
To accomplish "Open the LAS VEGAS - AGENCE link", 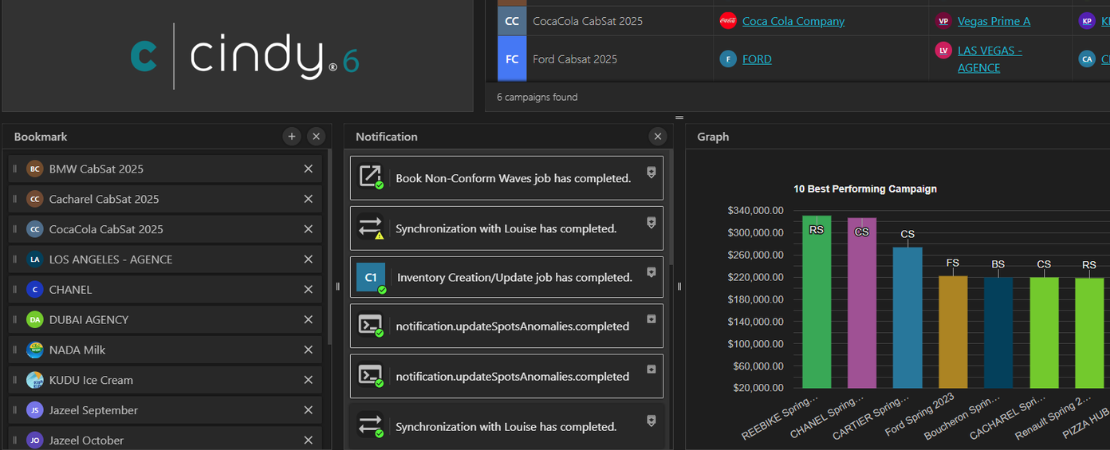I will click(x=990, y=59).
